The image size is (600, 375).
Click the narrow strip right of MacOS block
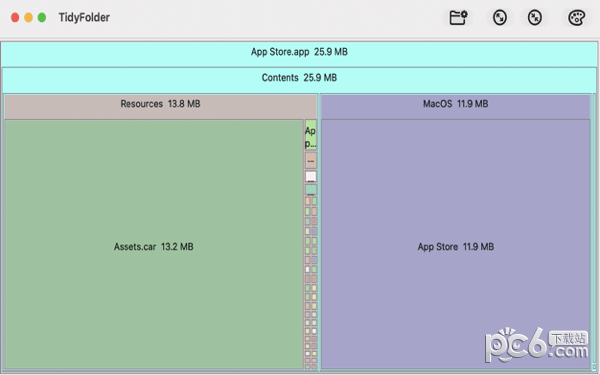(x=594, y=232)
